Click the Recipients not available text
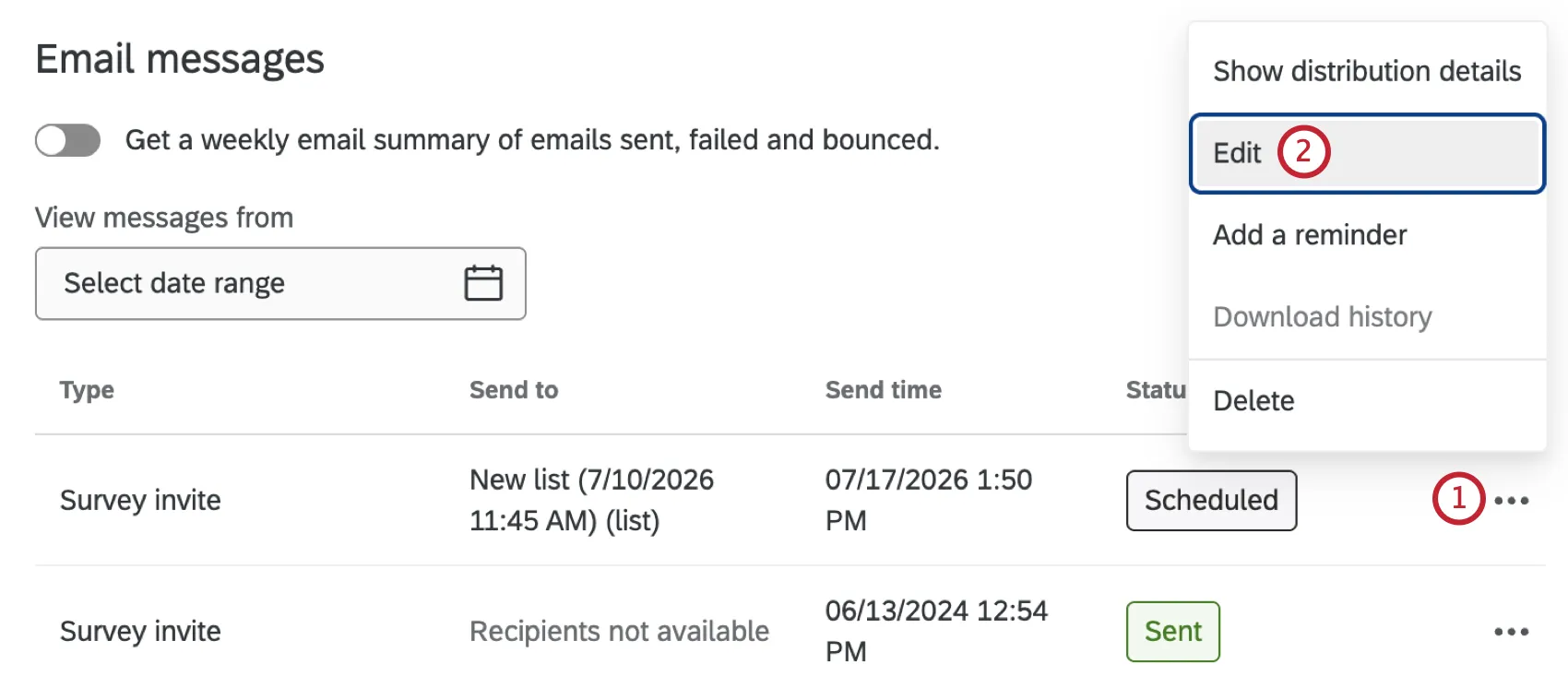Viewport: 1568px width, 688px height. point(619,632)
